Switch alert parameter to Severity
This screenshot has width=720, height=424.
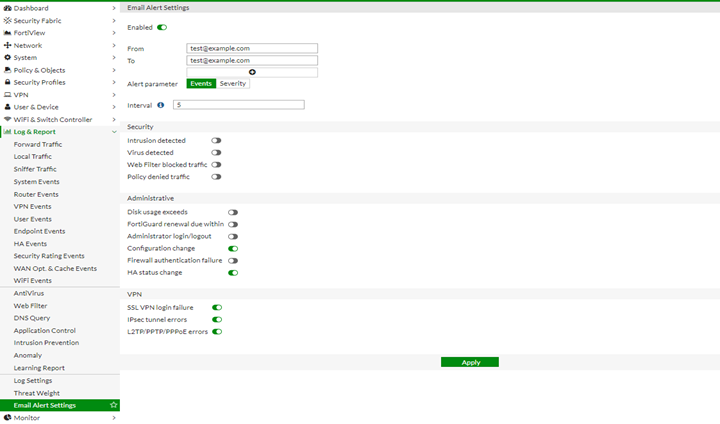click(x=233, y=84)
